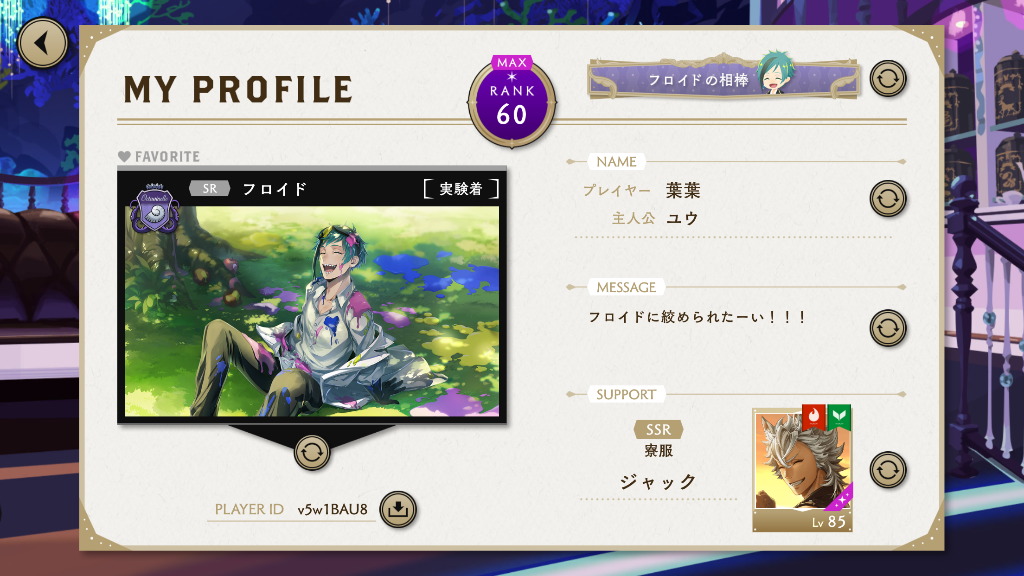Change the title badge using refresh icon

tap(888, 79)
